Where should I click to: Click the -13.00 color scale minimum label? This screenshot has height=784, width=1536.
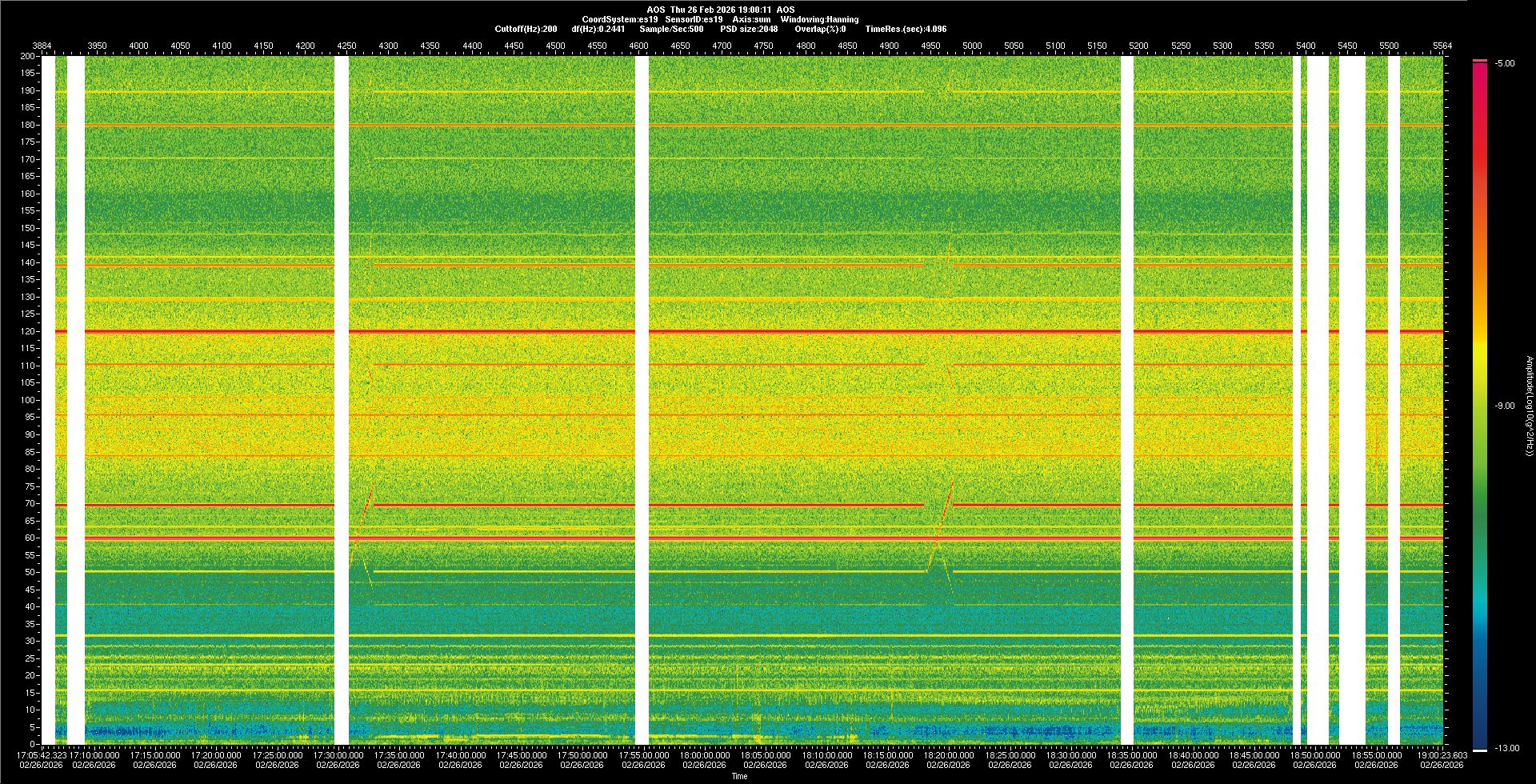pos(1506,749)
